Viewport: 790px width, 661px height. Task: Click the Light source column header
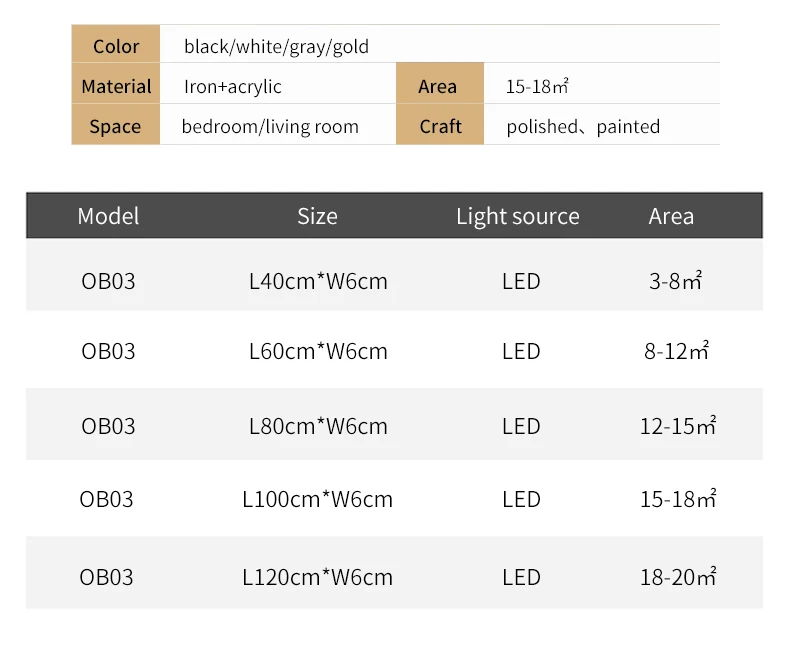(x=517, y=217)
